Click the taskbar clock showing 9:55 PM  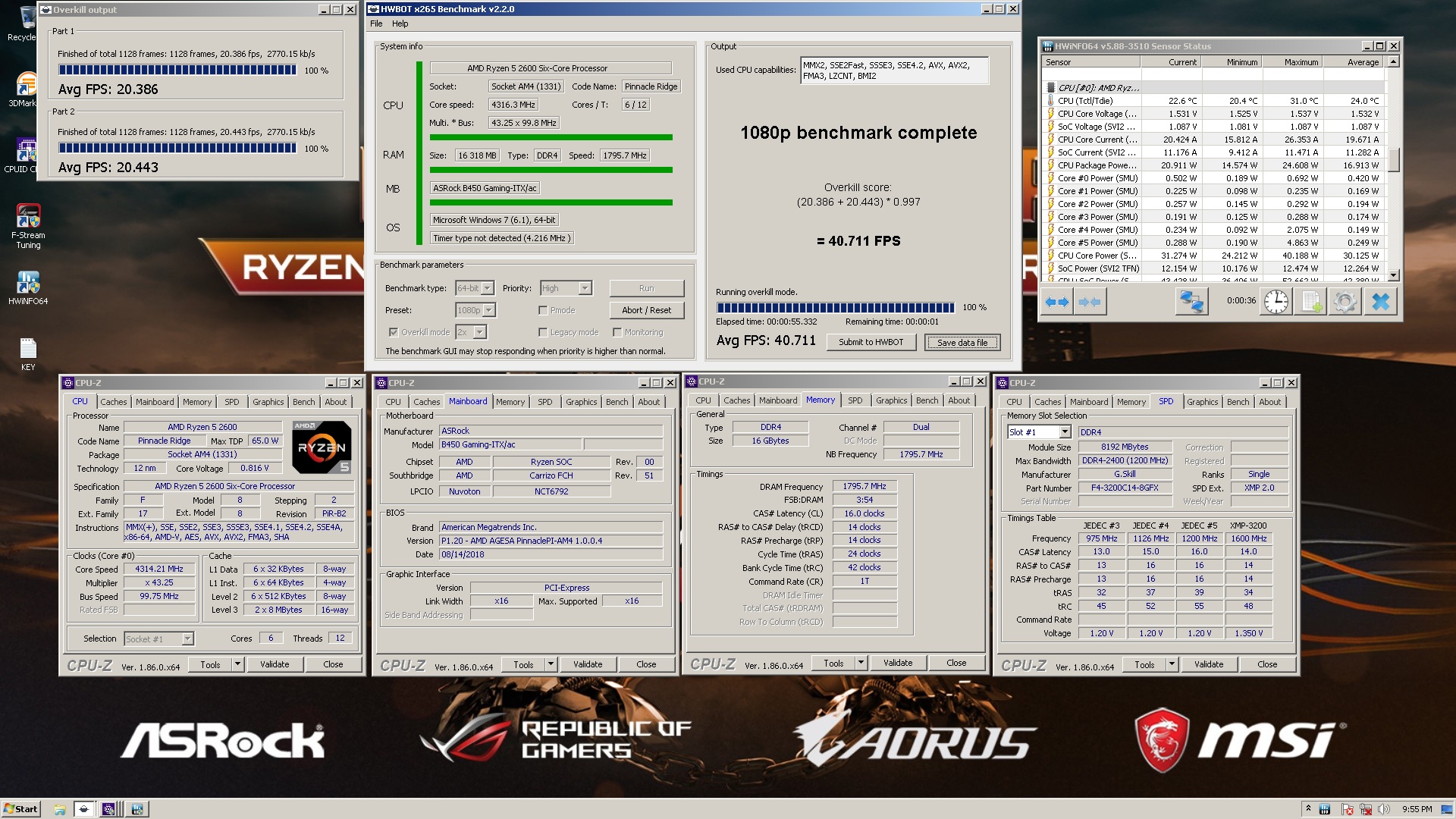pyautogui.click(x=1417, y=809)
